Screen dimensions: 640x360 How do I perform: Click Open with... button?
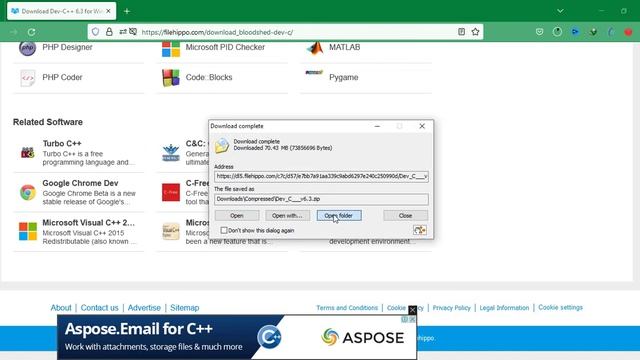[287, 216]
